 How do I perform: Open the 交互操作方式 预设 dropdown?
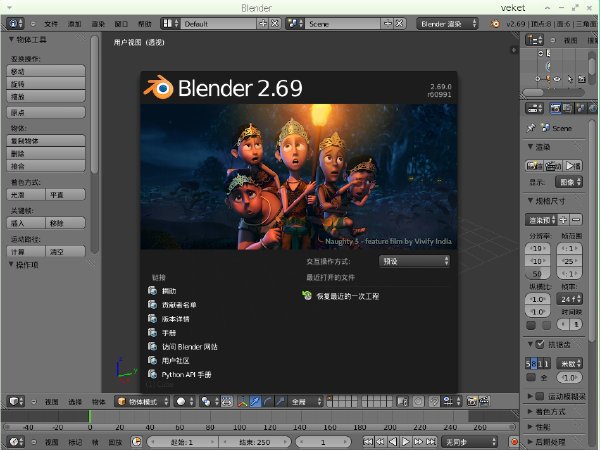(414, 261)
